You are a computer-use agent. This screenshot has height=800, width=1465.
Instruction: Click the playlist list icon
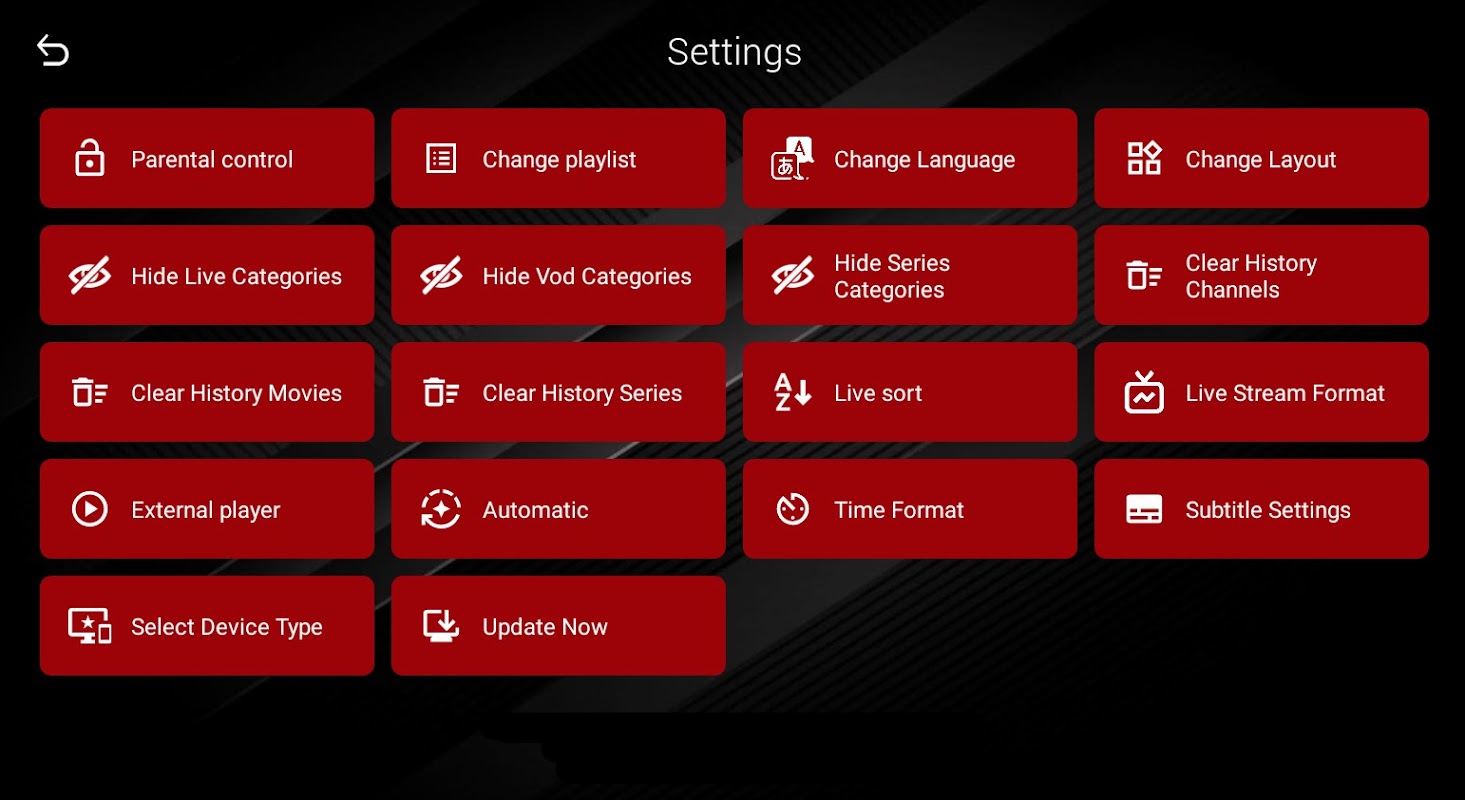click(441, 158)
